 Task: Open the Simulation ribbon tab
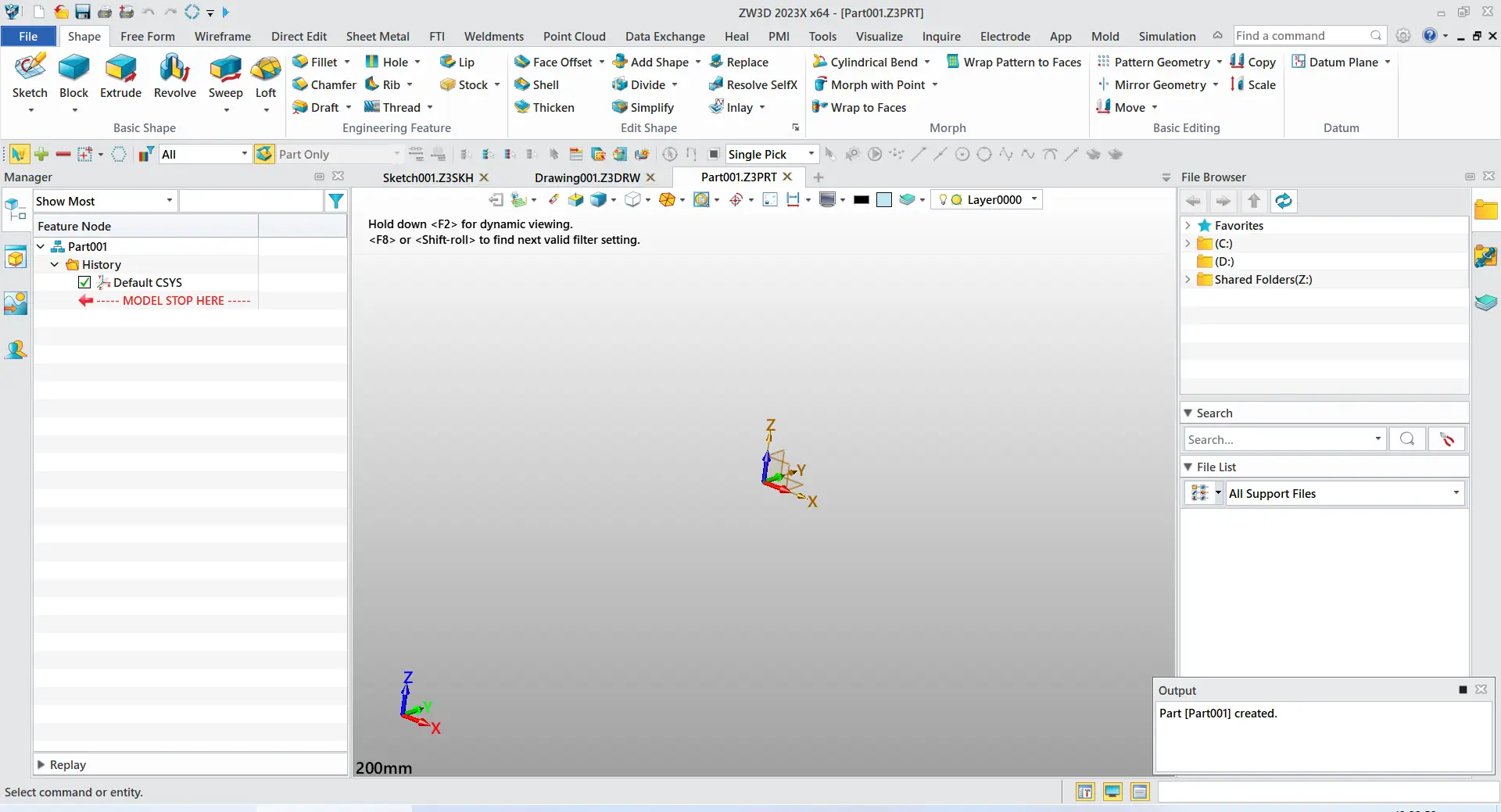pyautogui.click(x=1167, y=36)
